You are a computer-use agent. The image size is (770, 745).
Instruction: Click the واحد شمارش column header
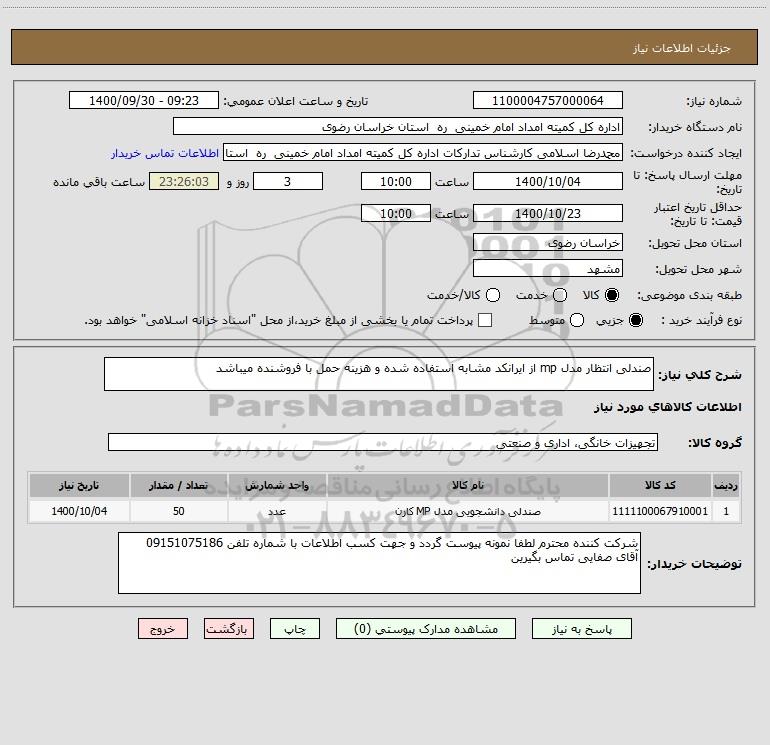[x=277, y=486]
